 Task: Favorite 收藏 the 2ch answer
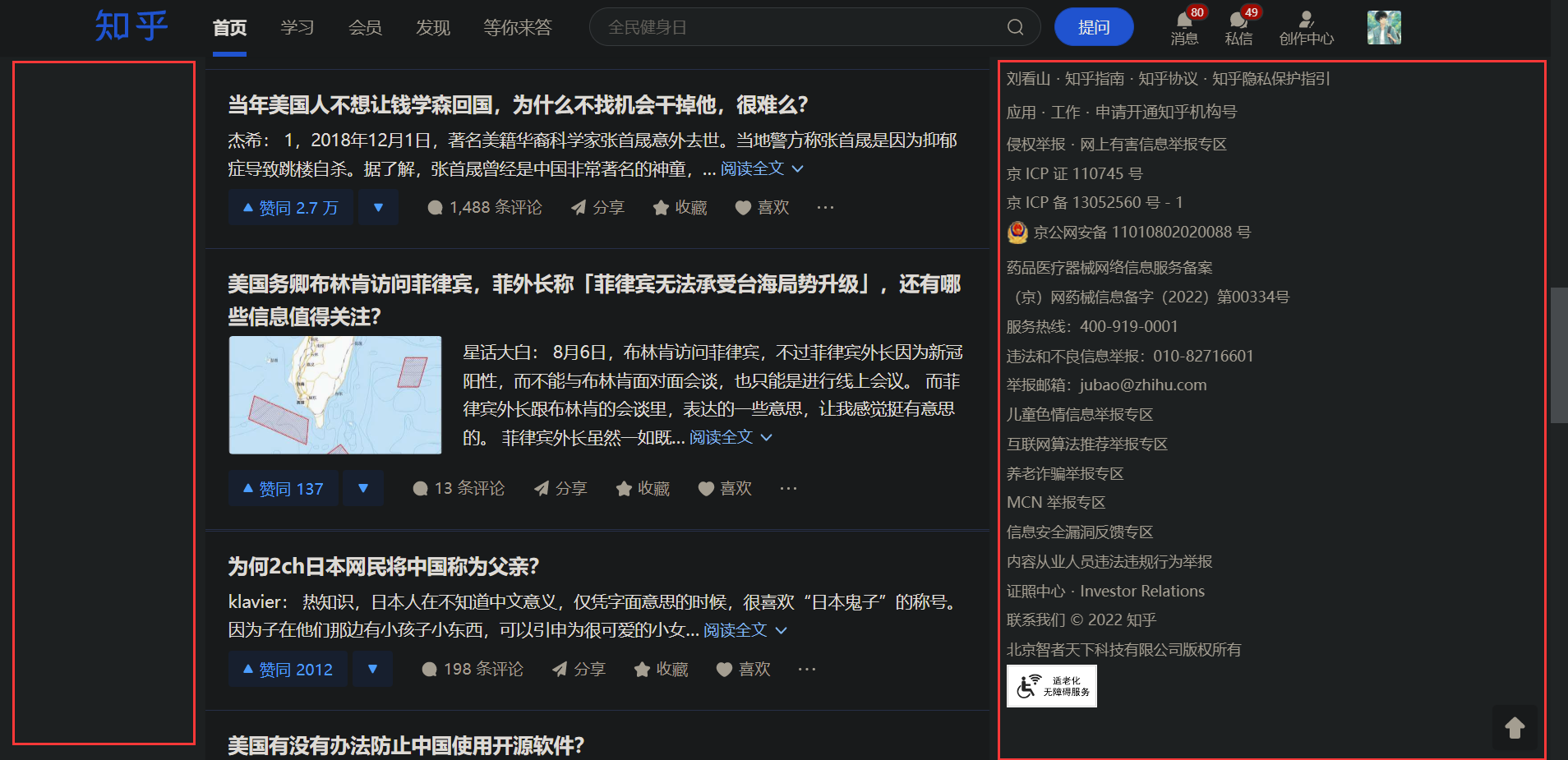[661, 669]
